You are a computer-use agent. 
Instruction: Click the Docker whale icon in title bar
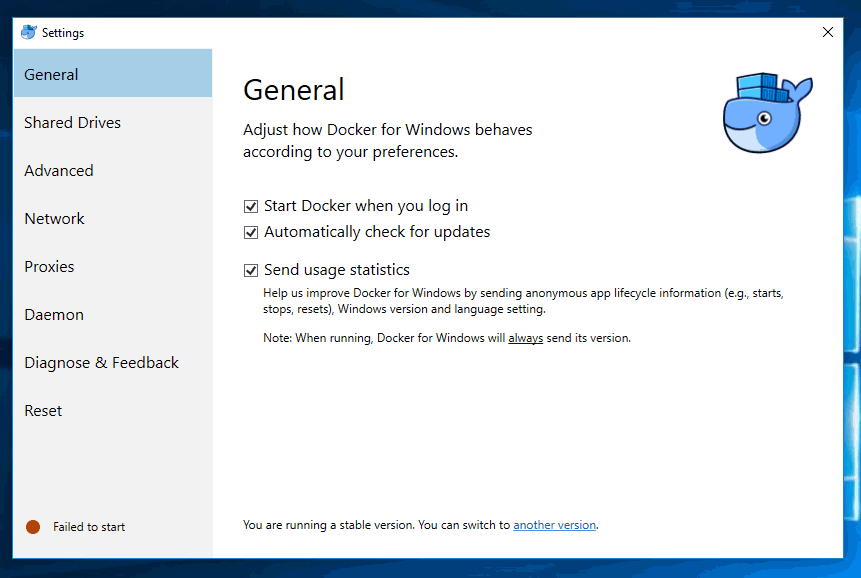(x=29, y=32)
